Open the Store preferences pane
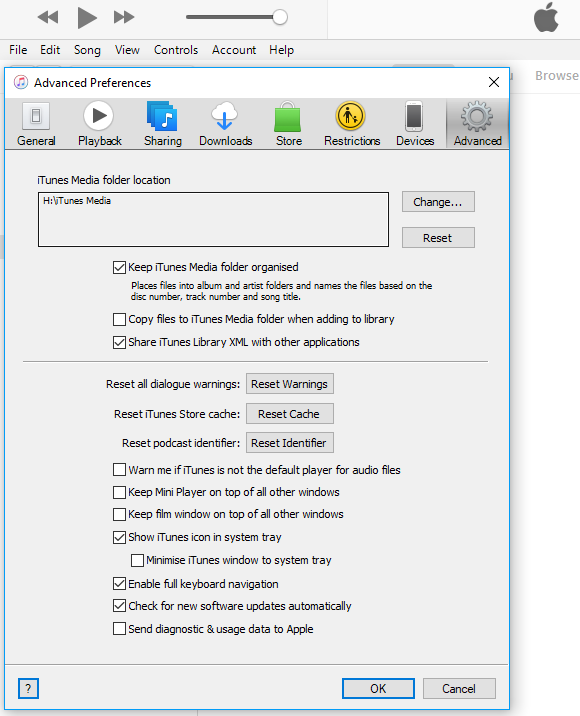 289,124
